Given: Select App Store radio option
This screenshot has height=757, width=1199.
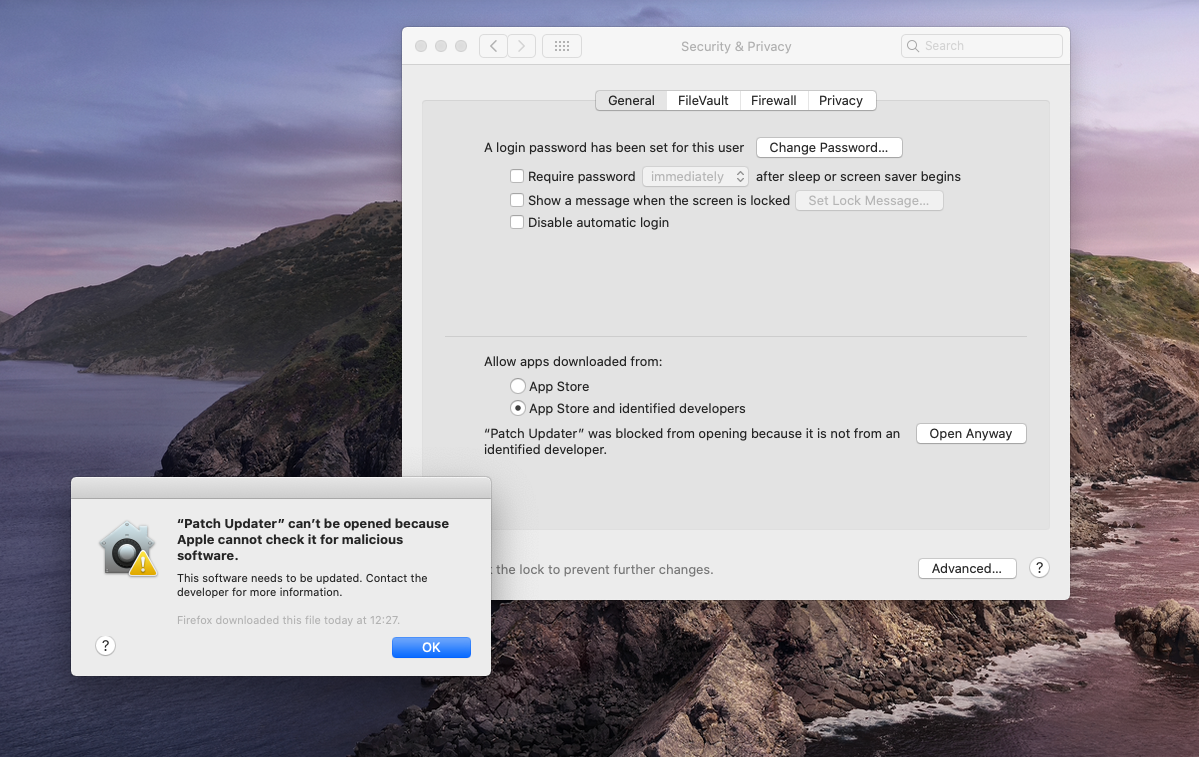Looking at the screenshot, I should coord(518,386).
